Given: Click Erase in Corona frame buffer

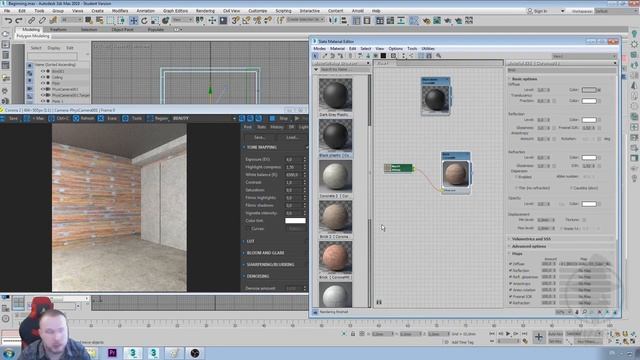Looking at the screenshot, I should (108, 118).
